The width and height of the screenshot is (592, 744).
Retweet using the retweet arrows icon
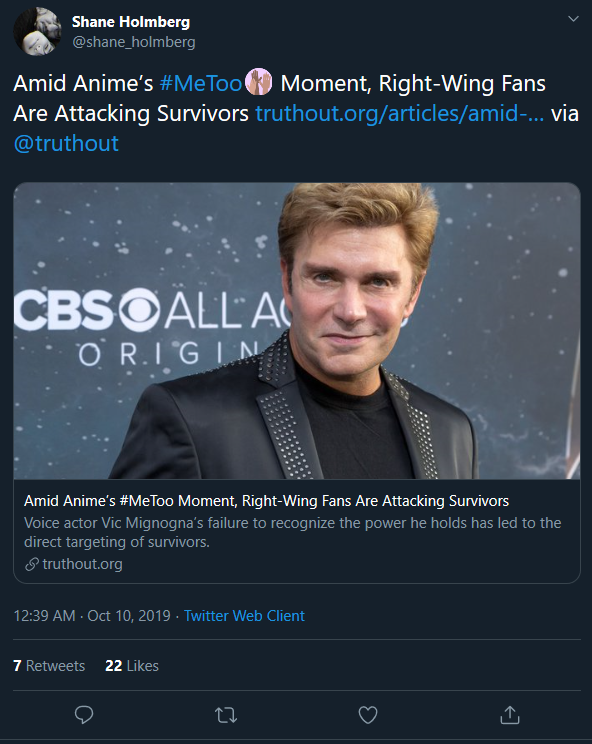[226, 715]
